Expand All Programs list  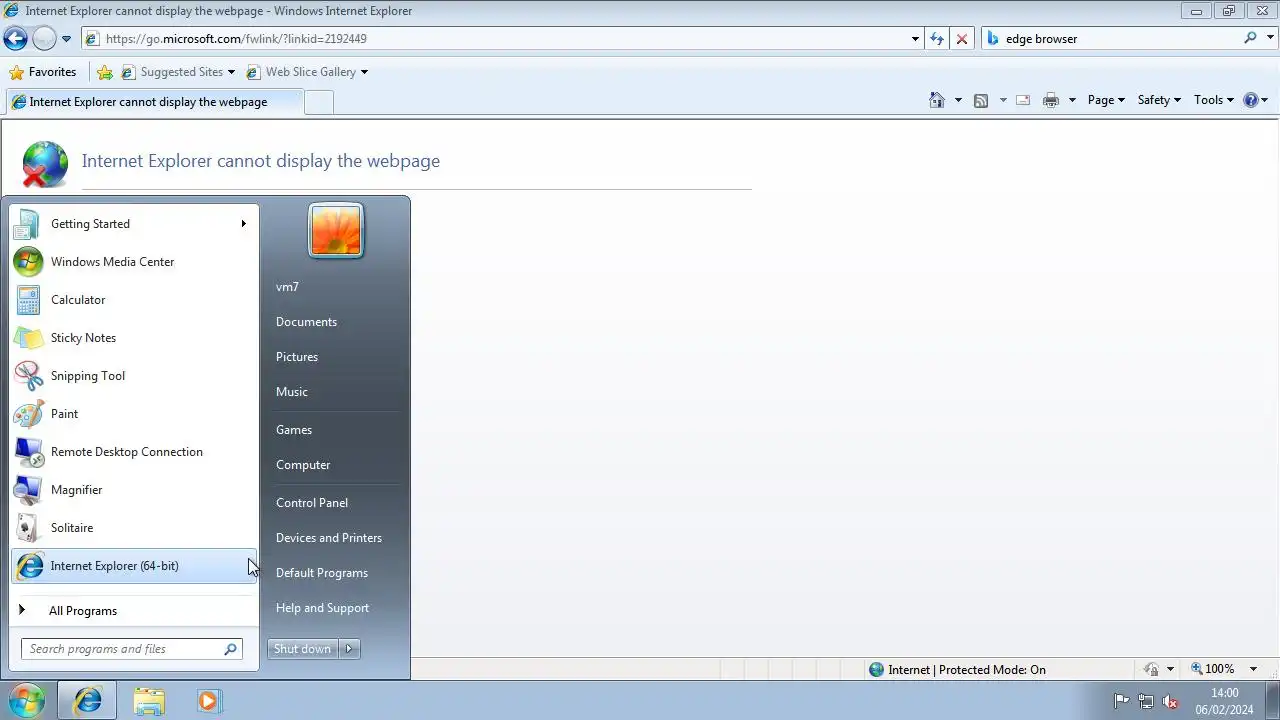(x=134, y=611)
